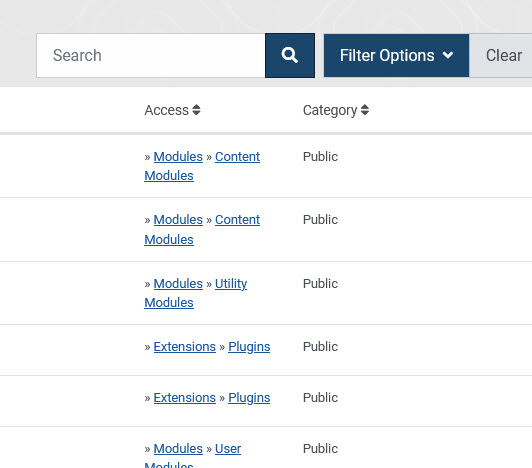Click the Clear button
Image resolution: width=532 pixels, height=468 pixels.
(503, 55)
